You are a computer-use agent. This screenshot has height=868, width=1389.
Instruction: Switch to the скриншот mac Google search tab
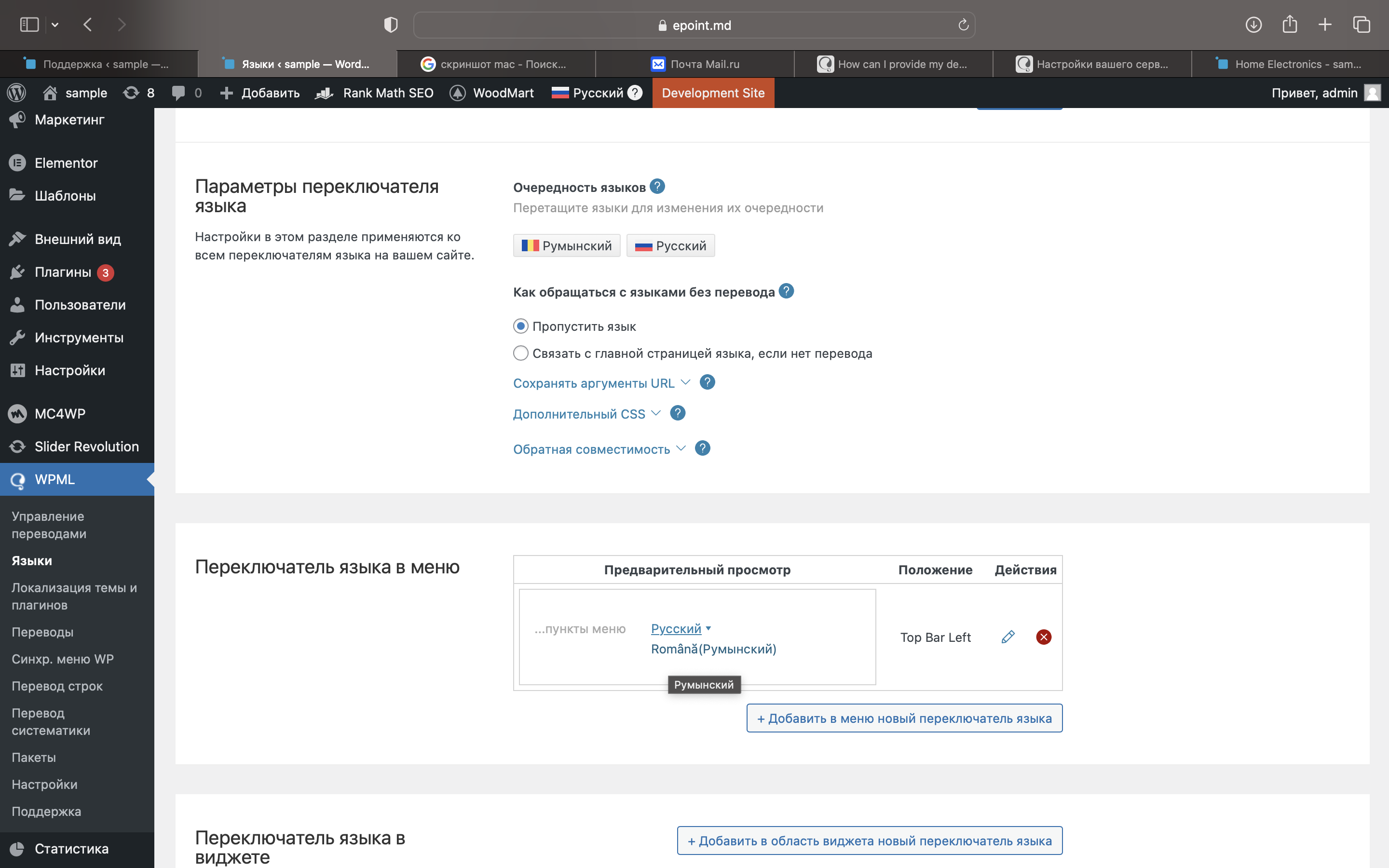(x=496, y=64)
